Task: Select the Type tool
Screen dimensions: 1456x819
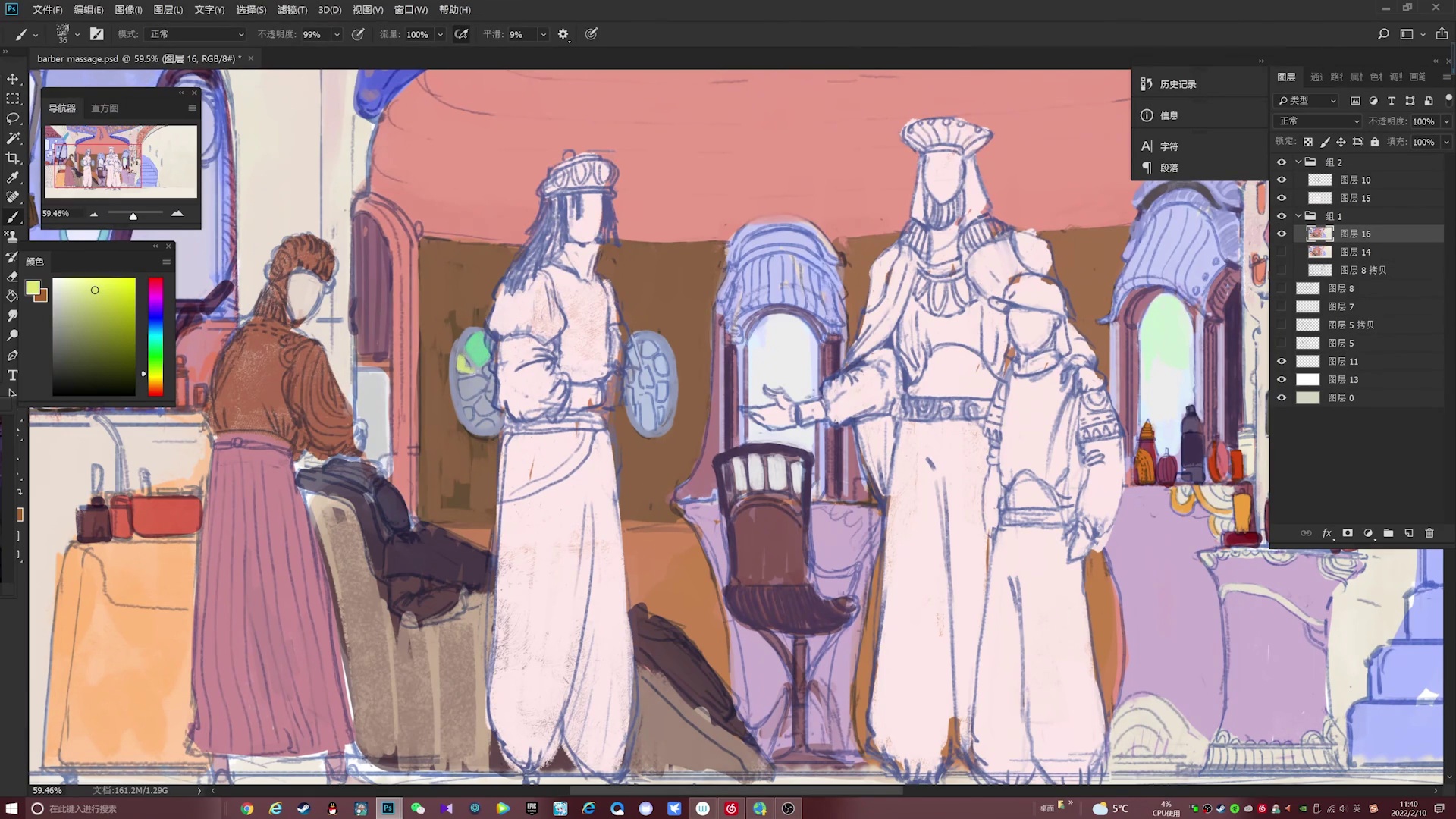Action: (x=13, y=375)
